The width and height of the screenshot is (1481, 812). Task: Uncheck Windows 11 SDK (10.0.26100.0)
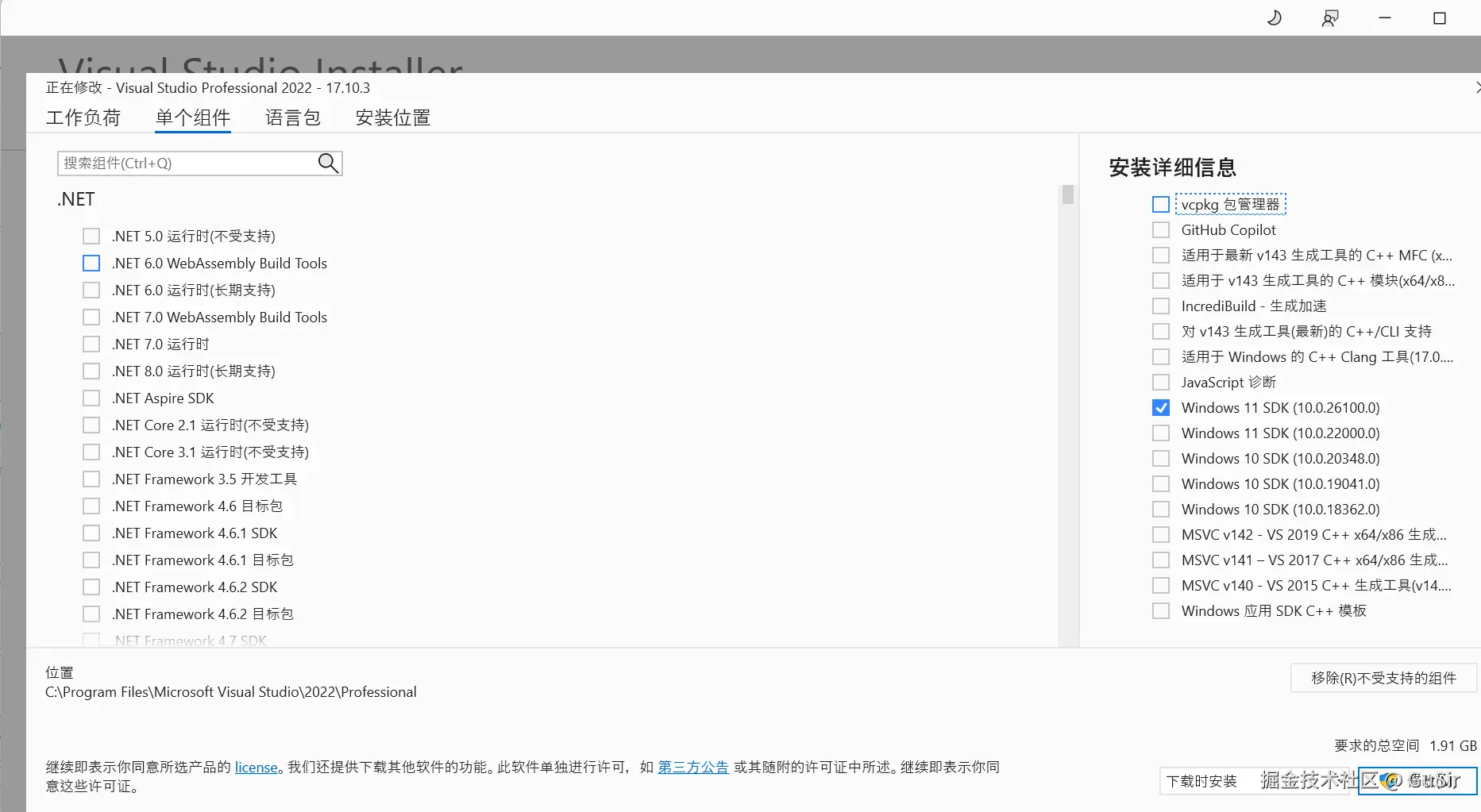pyautogui.click(x=1161, y=408)
